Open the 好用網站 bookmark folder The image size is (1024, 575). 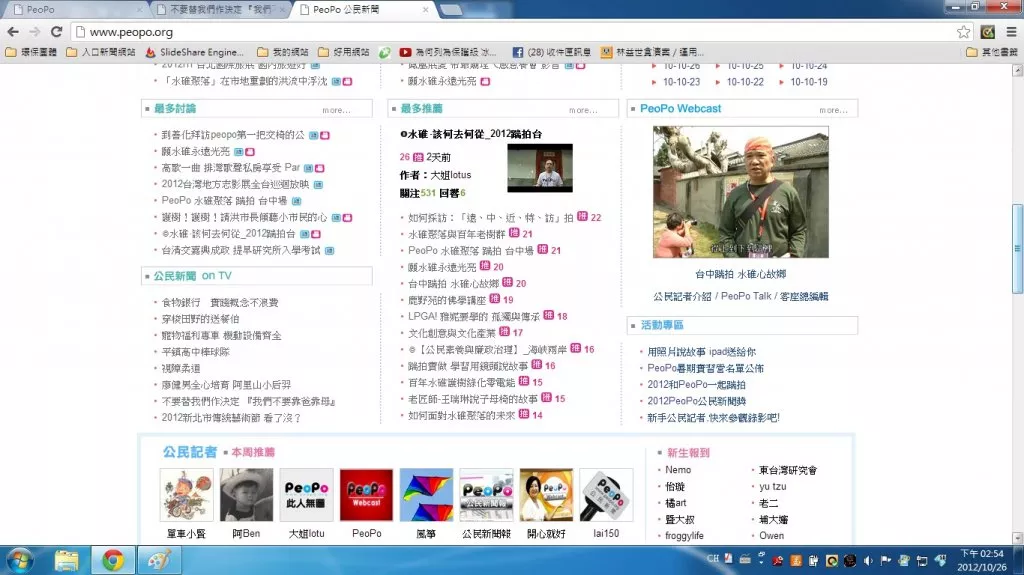[344, 52]
